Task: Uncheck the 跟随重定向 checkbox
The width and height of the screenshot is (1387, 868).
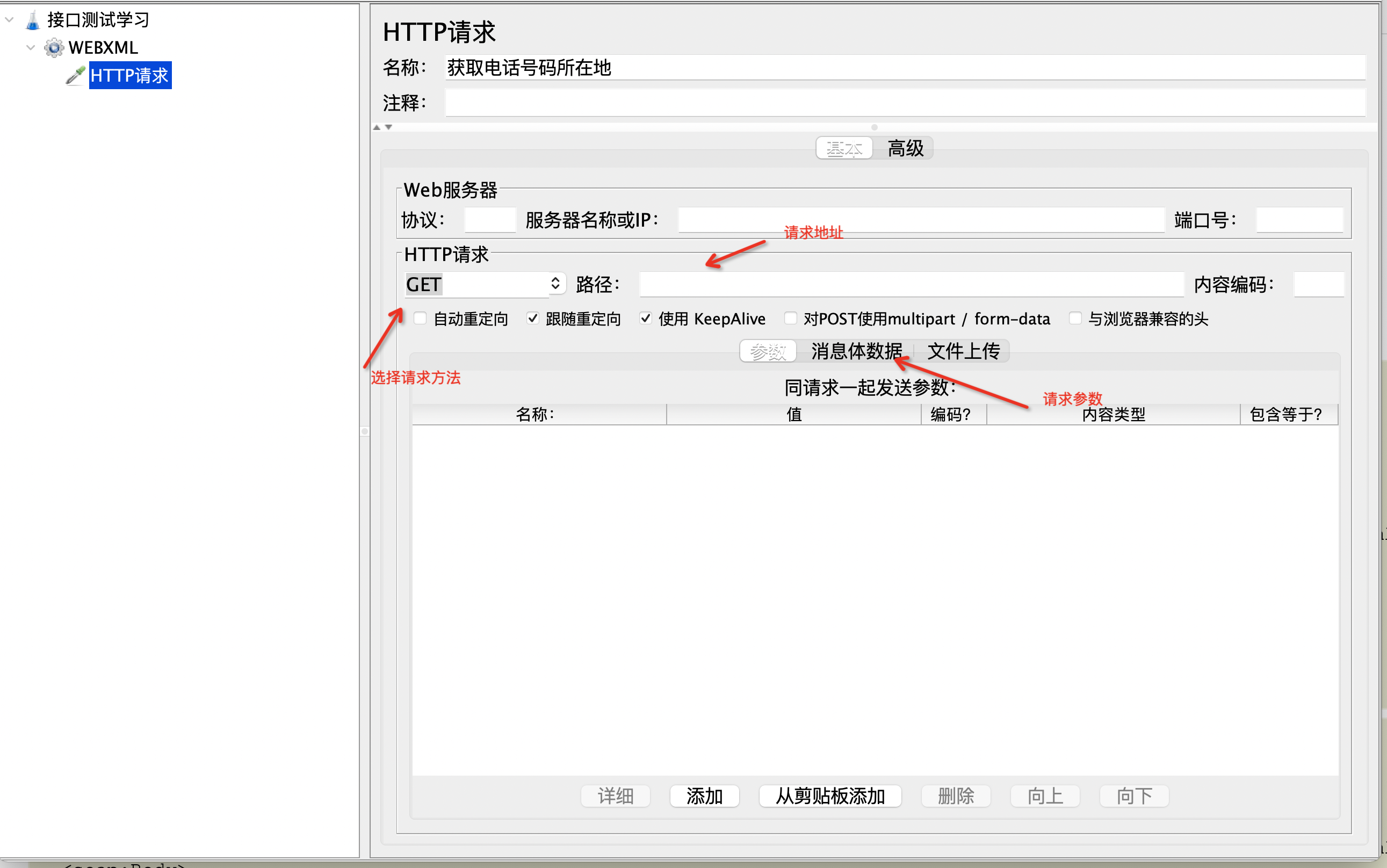Action: [x=533, y=319]
